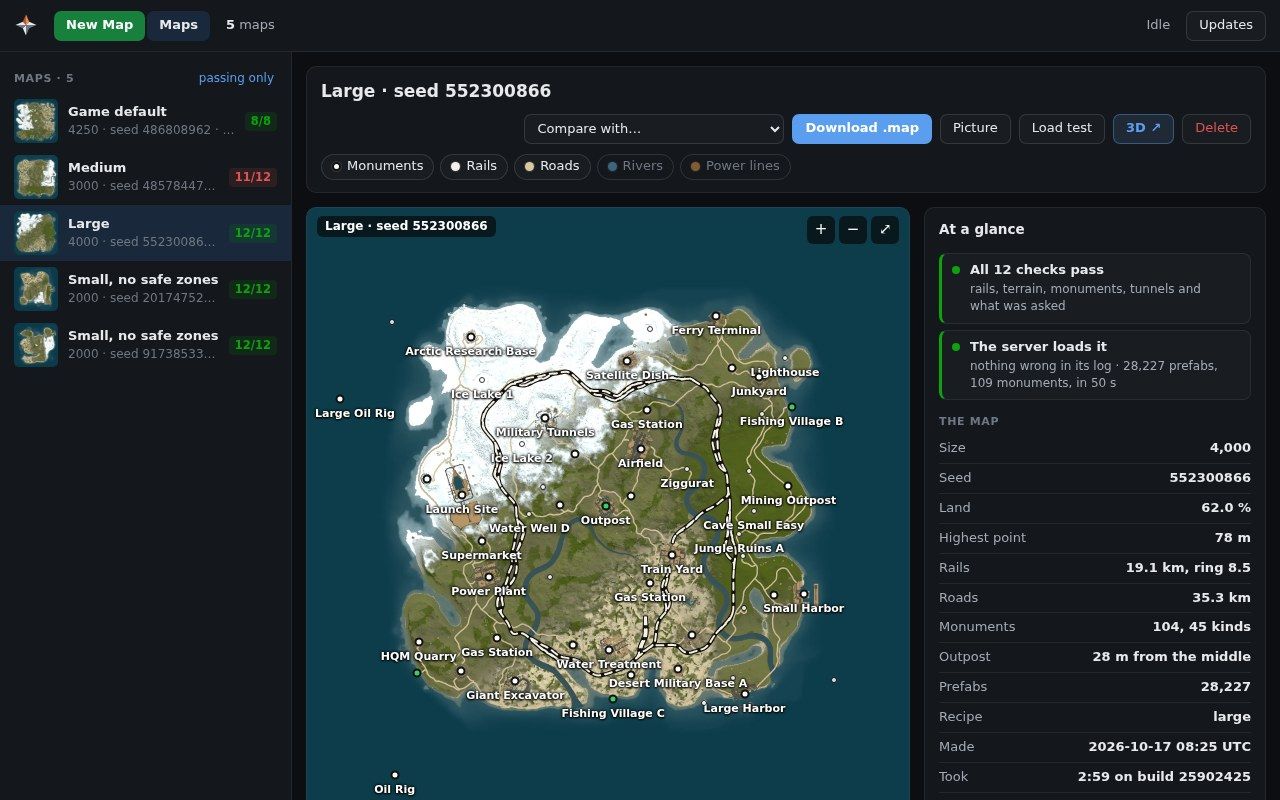This screenshot has height=800, width=1280.
Task: Click the New Map button
Action: 99,25
